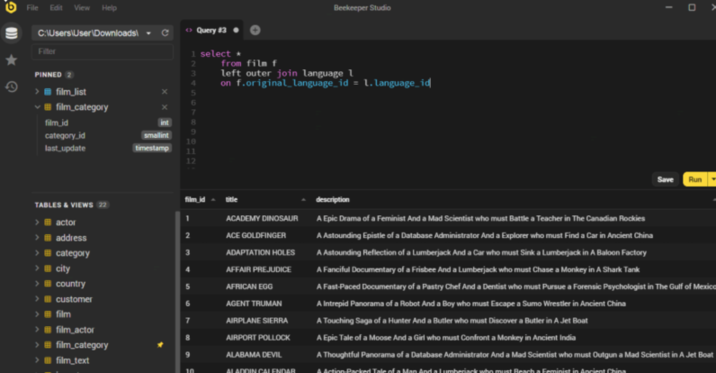
Task: Open the database path dropdown arrow
Action: pyautogui.click(x=148, y=33)
